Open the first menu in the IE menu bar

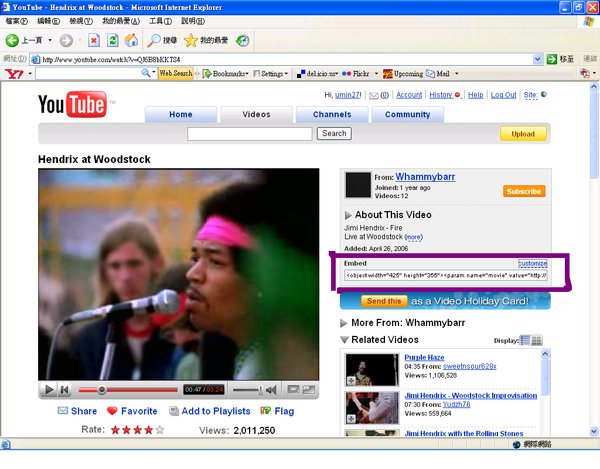click(x=16, y=21)
